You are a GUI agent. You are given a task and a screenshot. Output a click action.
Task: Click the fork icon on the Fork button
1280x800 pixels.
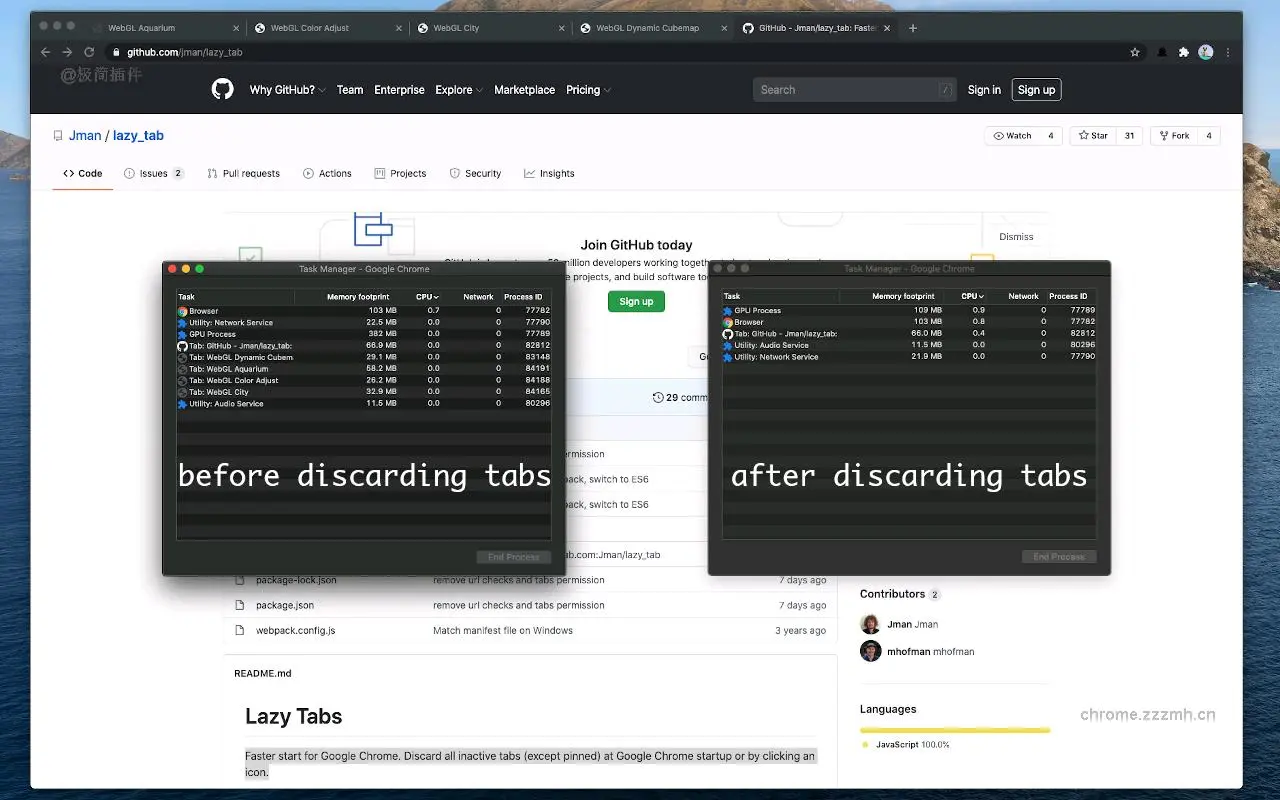click(1164, 135)
